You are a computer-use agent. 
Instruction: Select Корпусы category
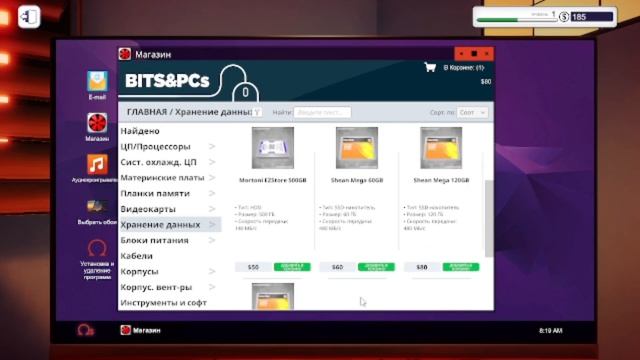click(x=139, y=271)
